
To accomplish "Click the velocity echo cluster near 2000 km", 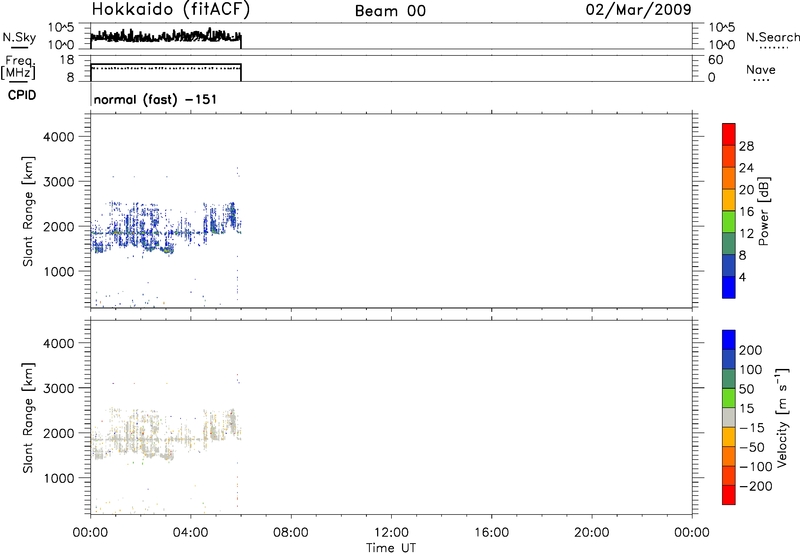I will 166,435.
